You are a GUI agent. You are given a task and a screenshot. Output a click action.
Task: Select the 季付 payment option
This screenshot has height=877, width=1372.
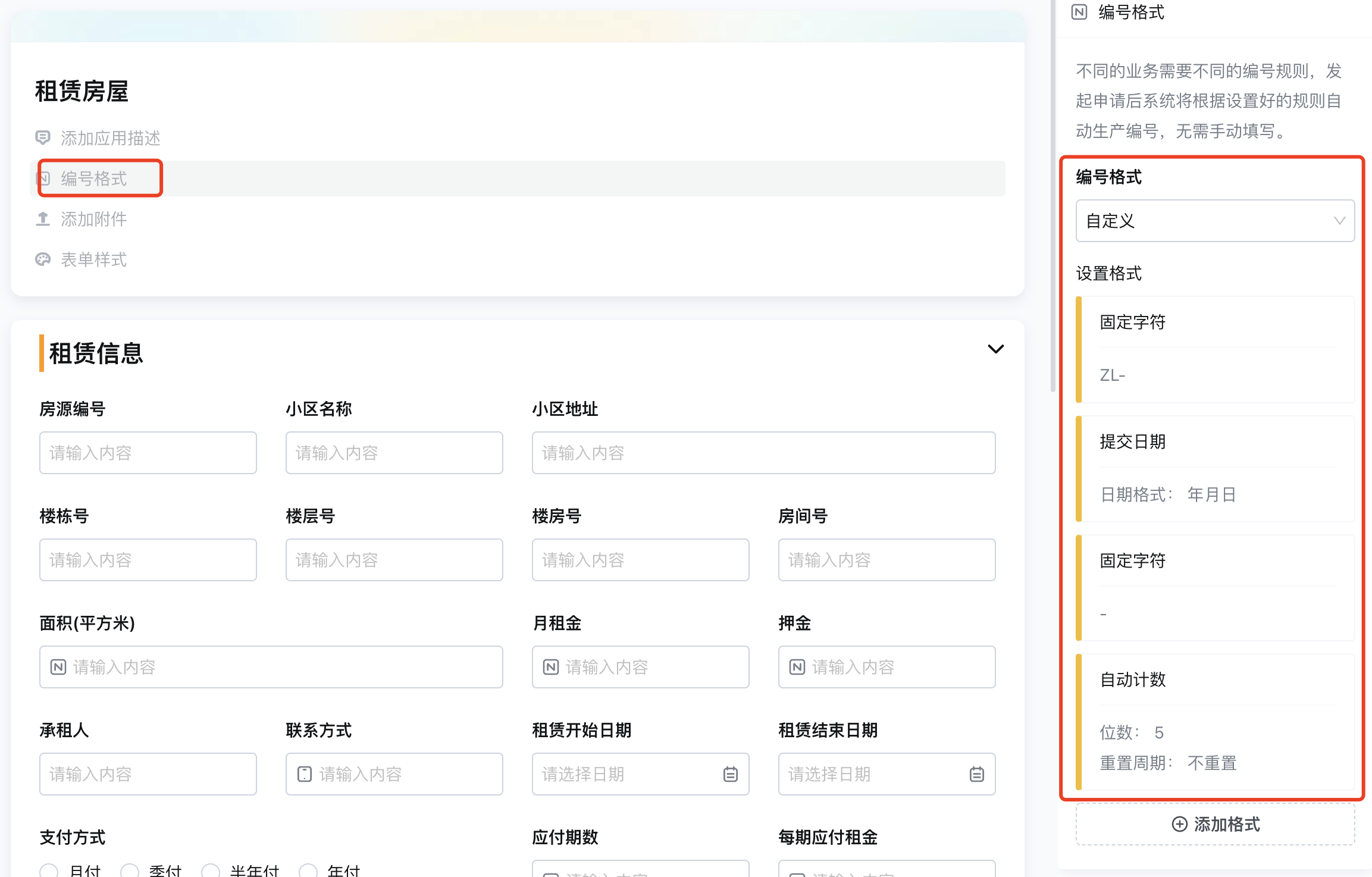(130, 871)
